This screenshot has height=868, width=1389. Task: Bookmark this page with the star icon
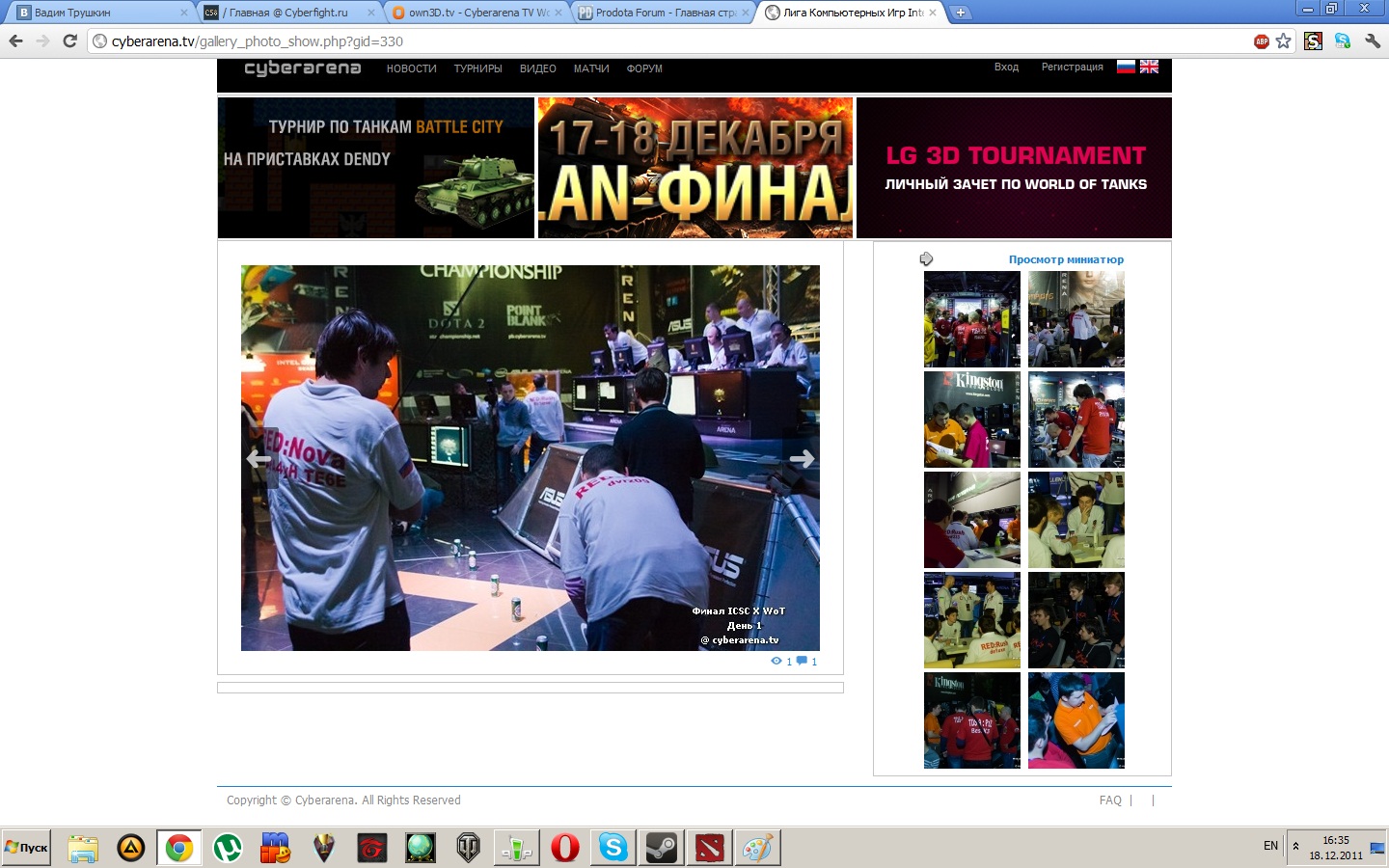(1283, 41)
